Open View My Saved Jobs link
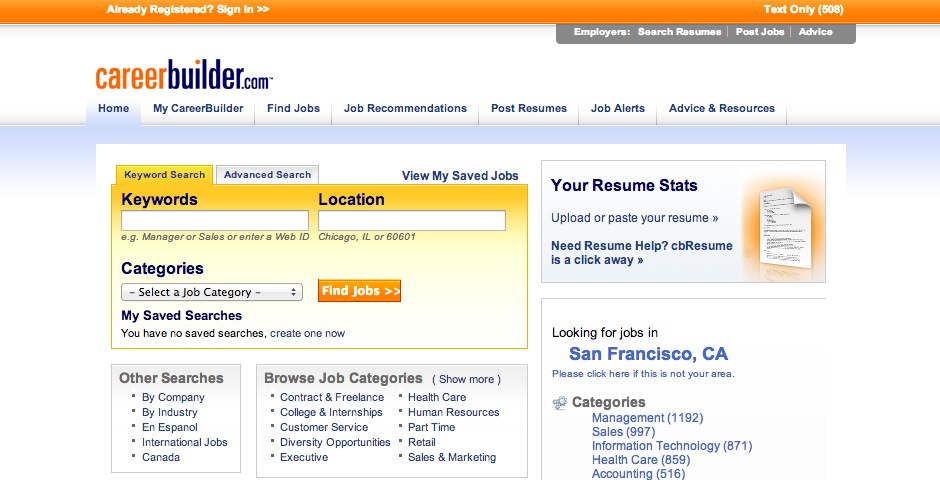Screen dimensions: 940x480 tap(460, 176)
